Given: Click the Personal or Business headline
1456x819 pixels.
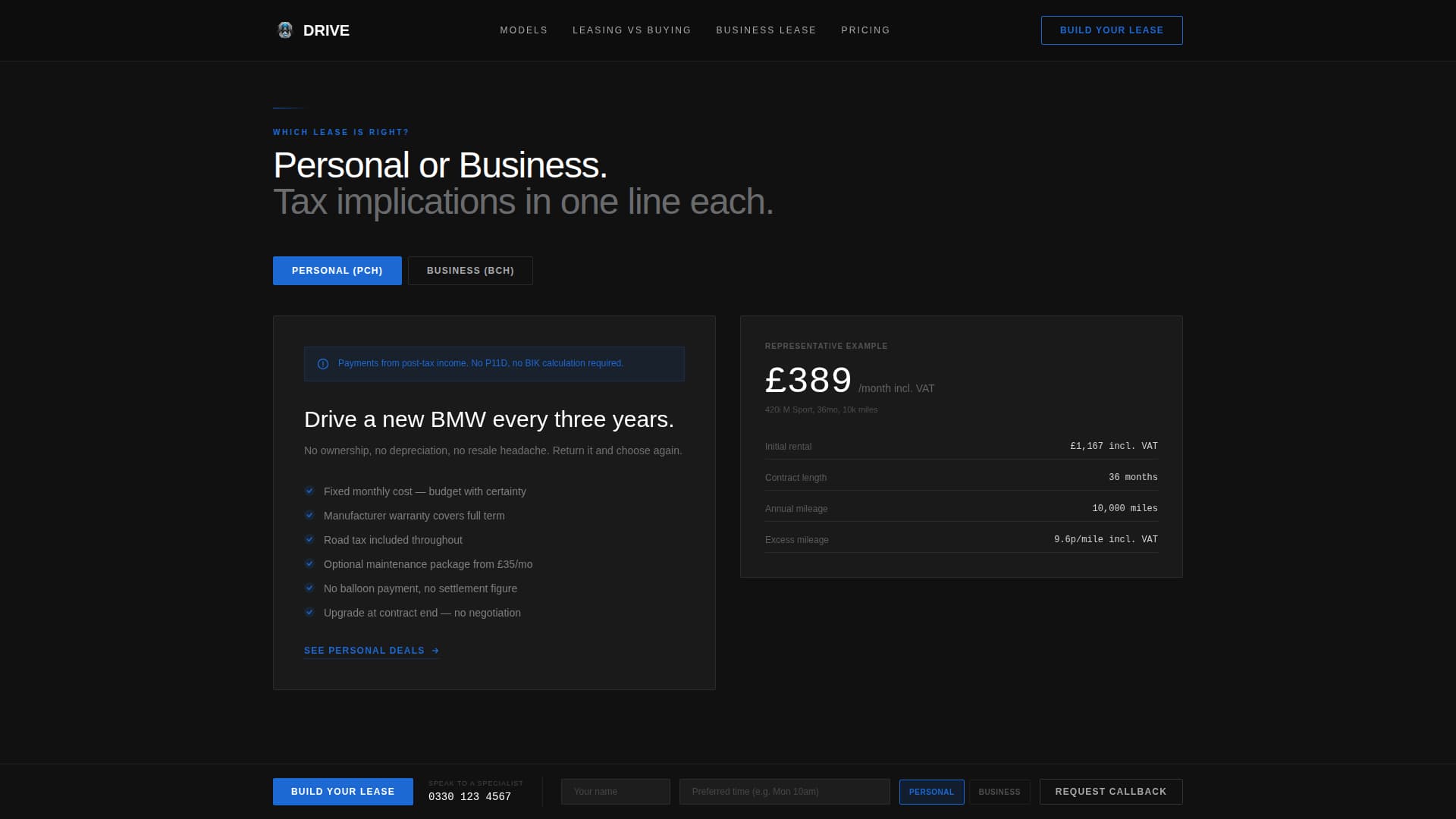Looking at the screenshot, I should point(440,165).
